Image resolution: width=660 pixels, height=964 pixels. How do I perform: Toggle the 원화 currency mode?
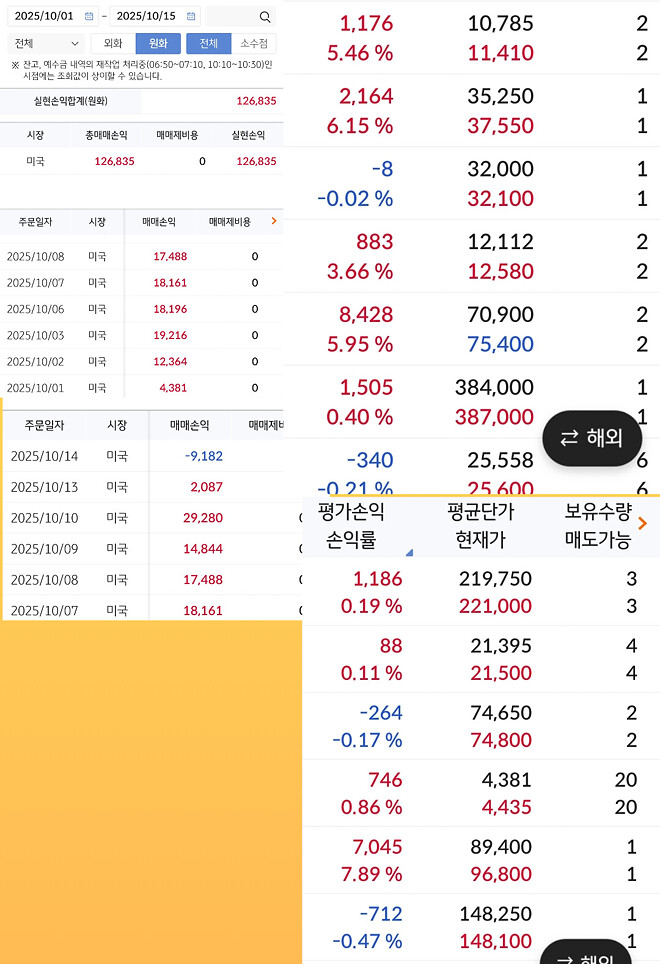[x=157, y=44]
